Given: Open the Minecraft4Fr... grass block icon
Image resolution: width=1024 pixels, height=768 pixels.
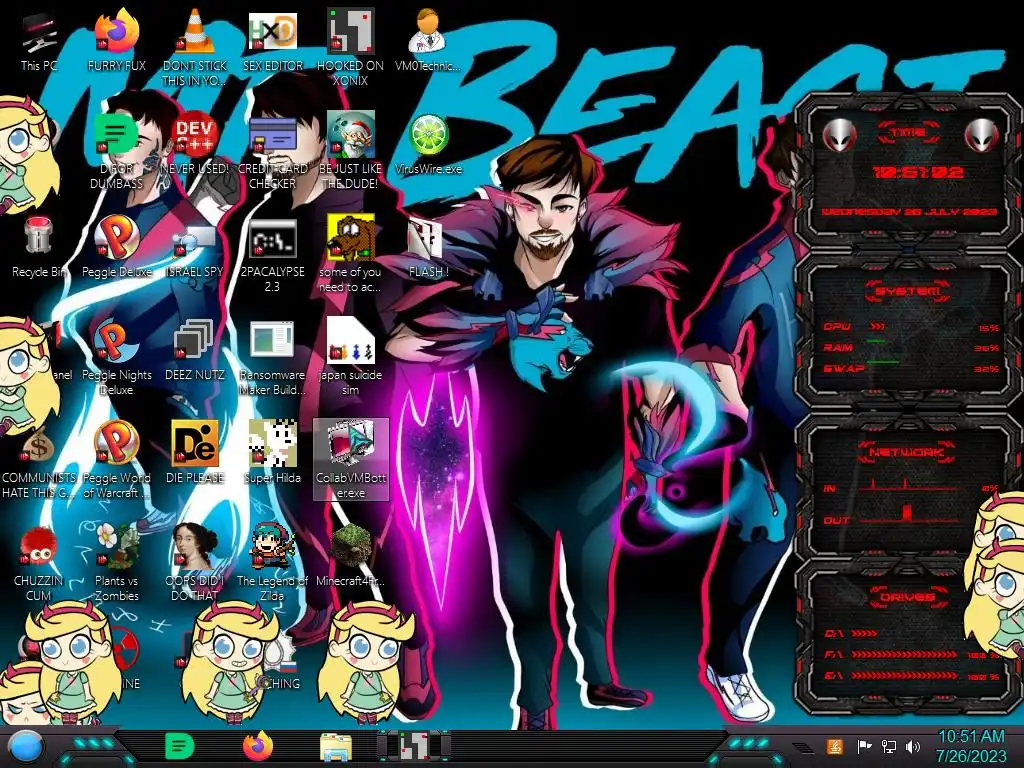Looking at the screenshot, I should (351, 556).
